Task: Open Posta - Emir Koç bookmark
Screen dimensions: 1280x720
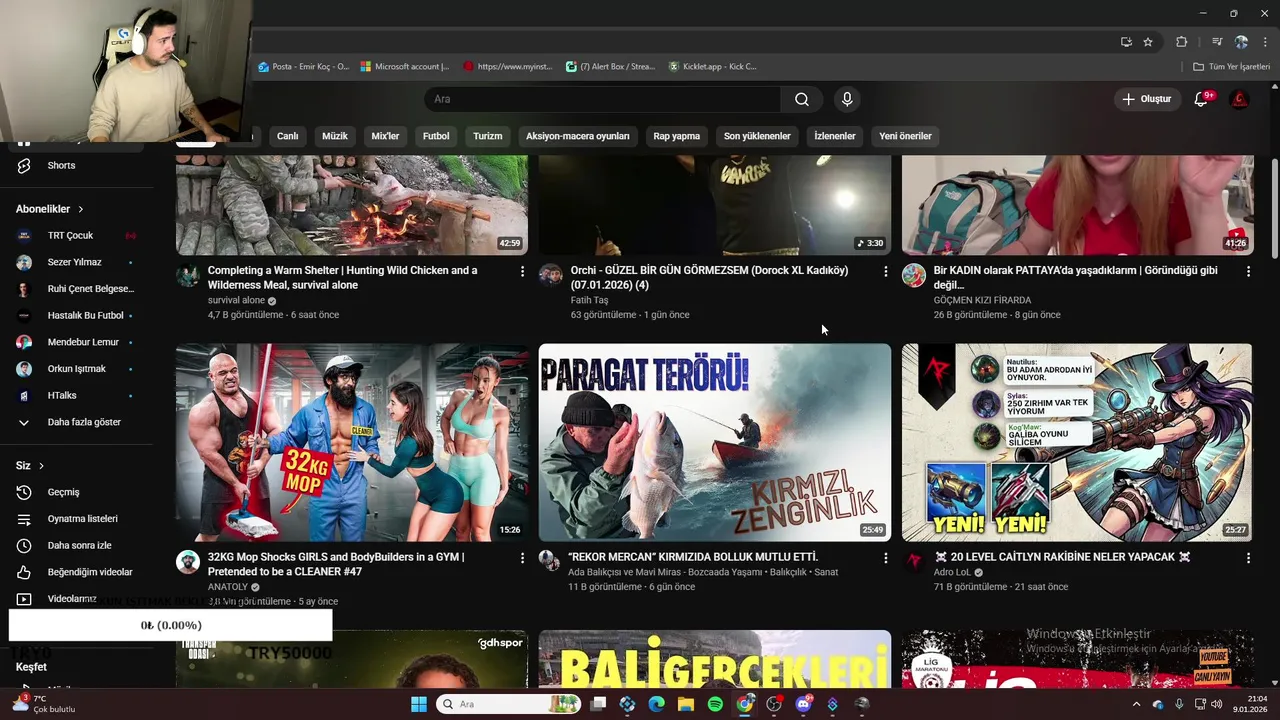Action: pos(304,67)
